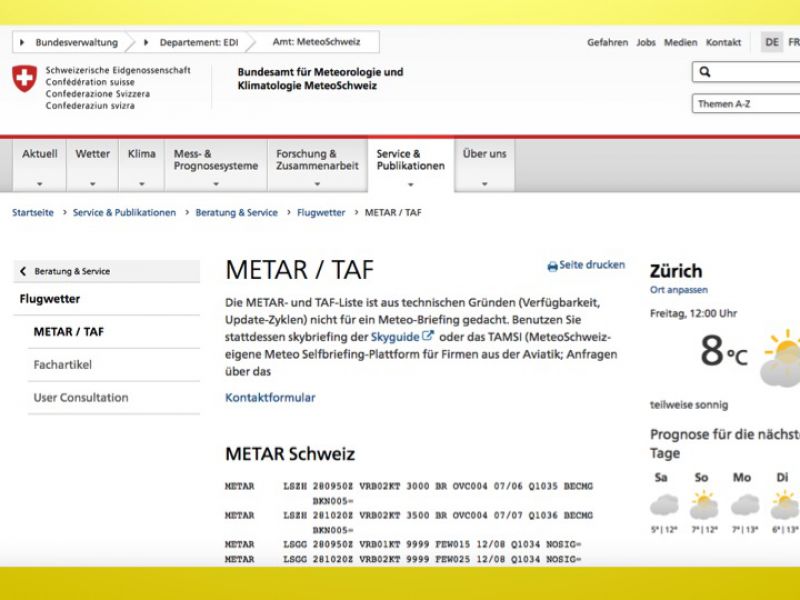Click the Seite drucken link
800x600 pixels.
pos(592,265)
